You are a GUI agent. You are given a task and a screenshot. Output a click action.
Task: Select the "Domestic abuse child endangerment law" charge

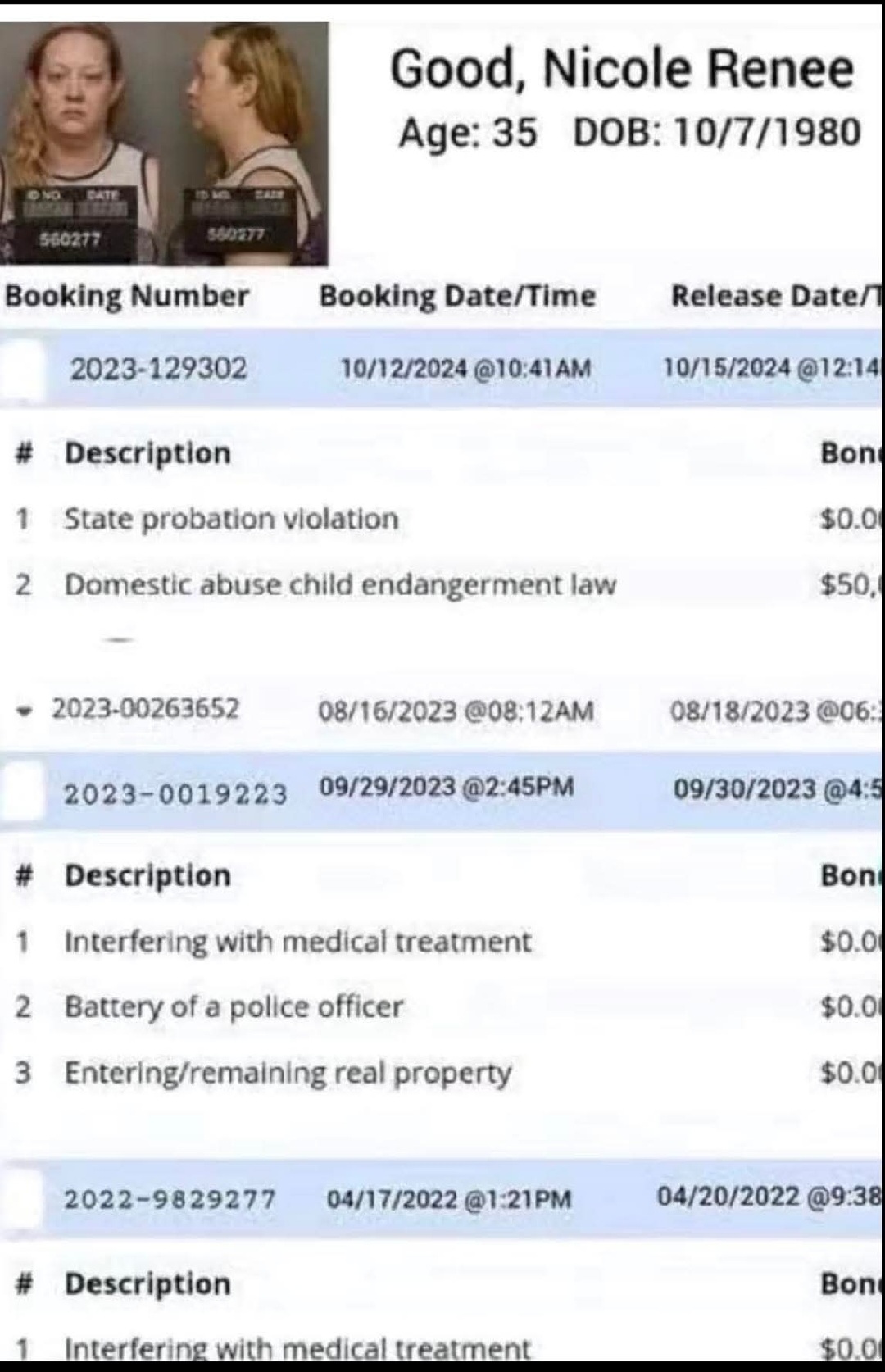coord(340,584)
